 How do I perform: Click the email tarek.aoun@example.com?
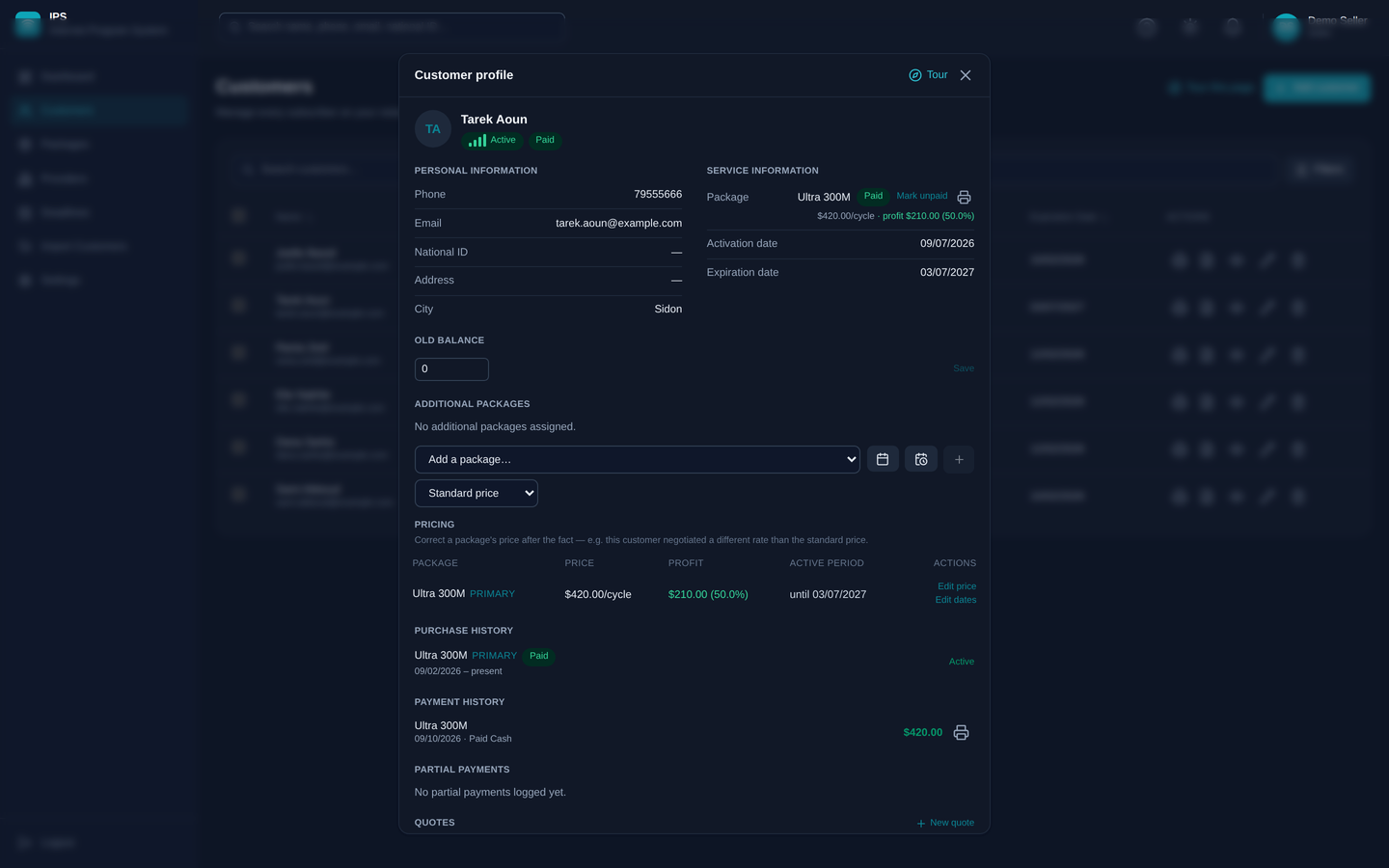click(618, 223)
